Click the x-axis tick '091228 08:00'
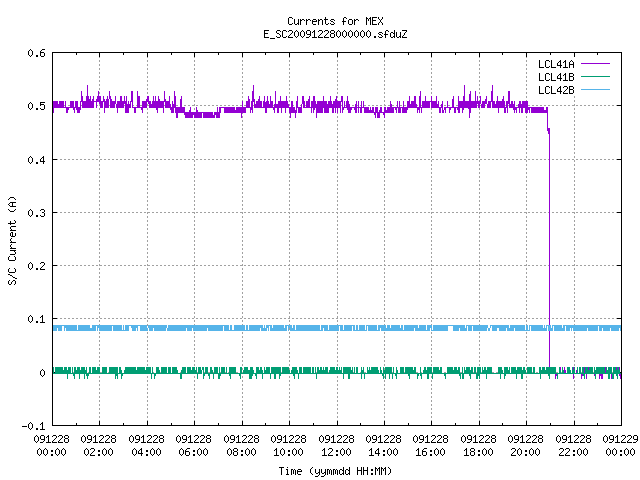 point(241,446)
